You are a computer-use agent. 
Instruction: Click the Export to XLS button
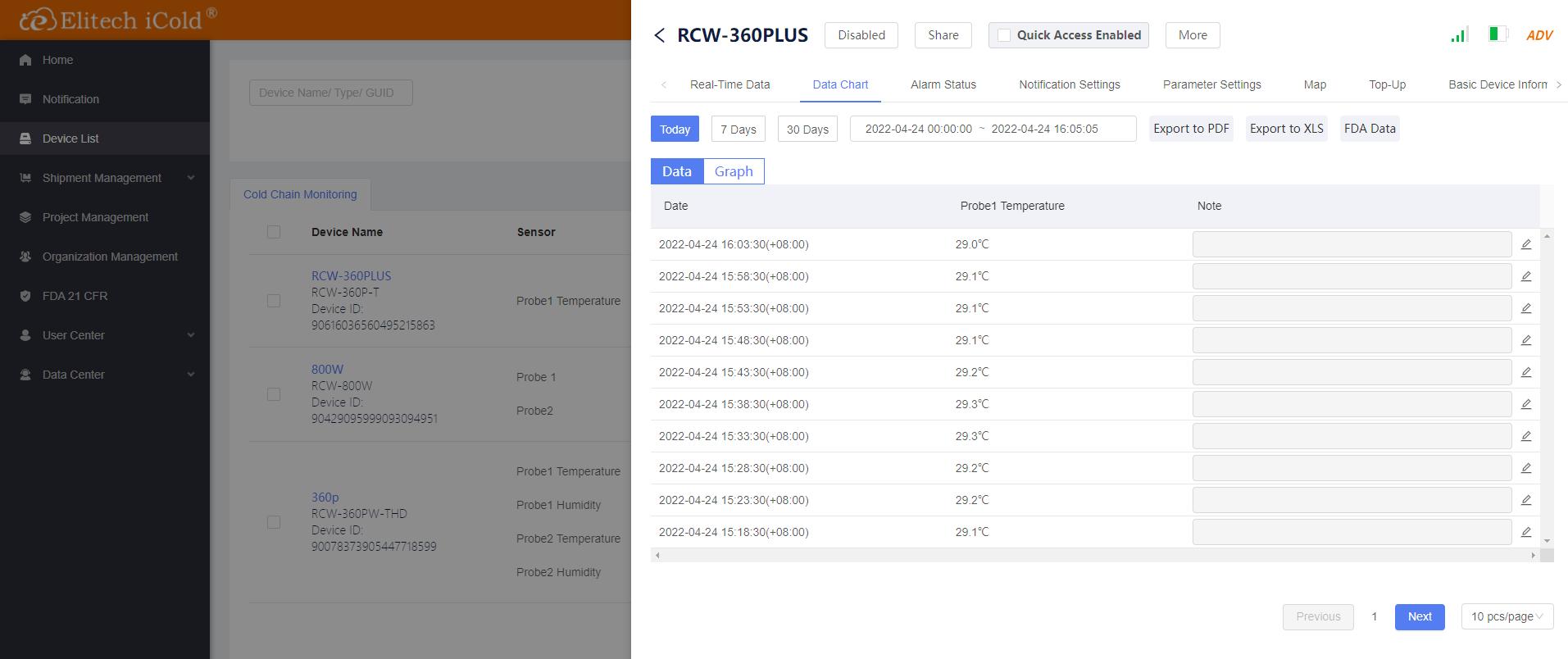[1287, 129]
